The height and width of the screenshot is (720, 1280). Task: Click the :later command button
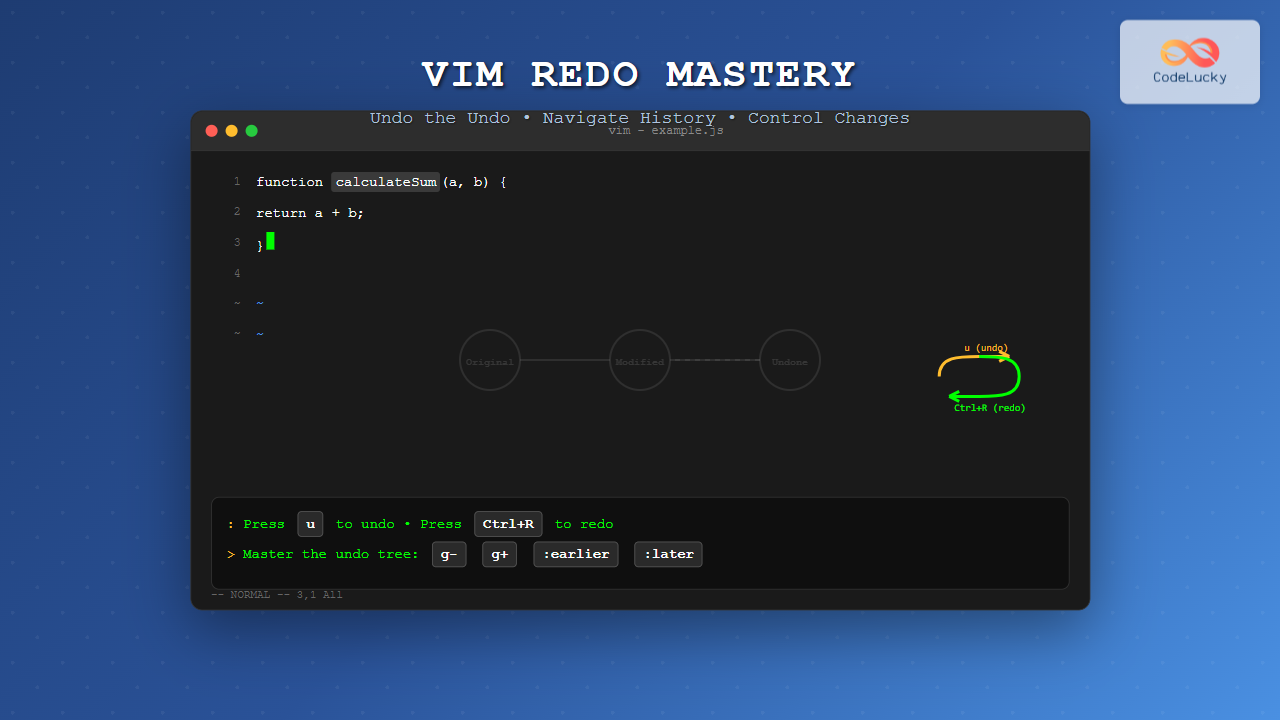[x=668, y=554]
